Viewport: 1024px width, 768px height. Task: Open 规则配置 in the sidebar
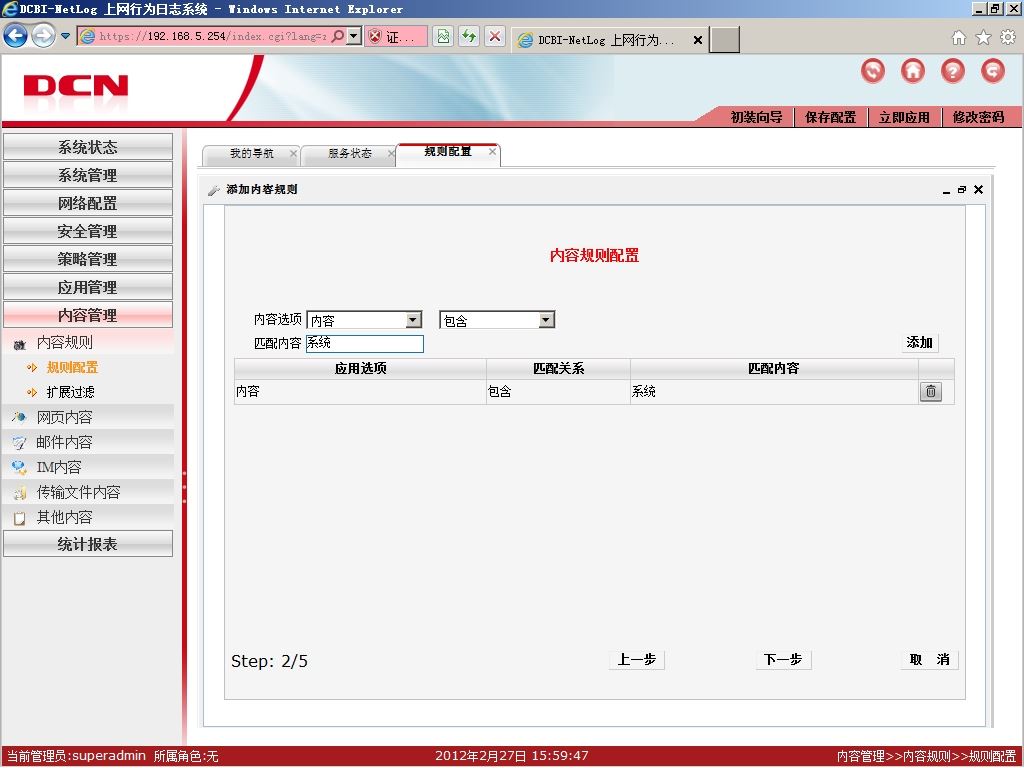pyautogui.click(x=72, y=368)
